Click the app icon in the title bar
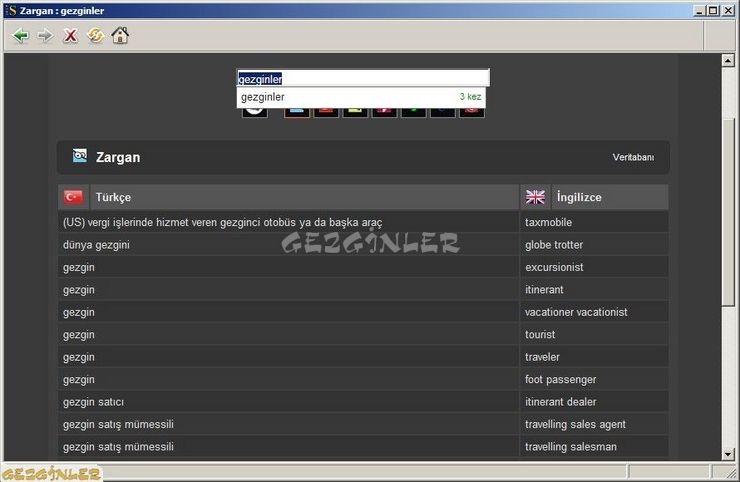The image size is (740, 482). coord(11,10)
